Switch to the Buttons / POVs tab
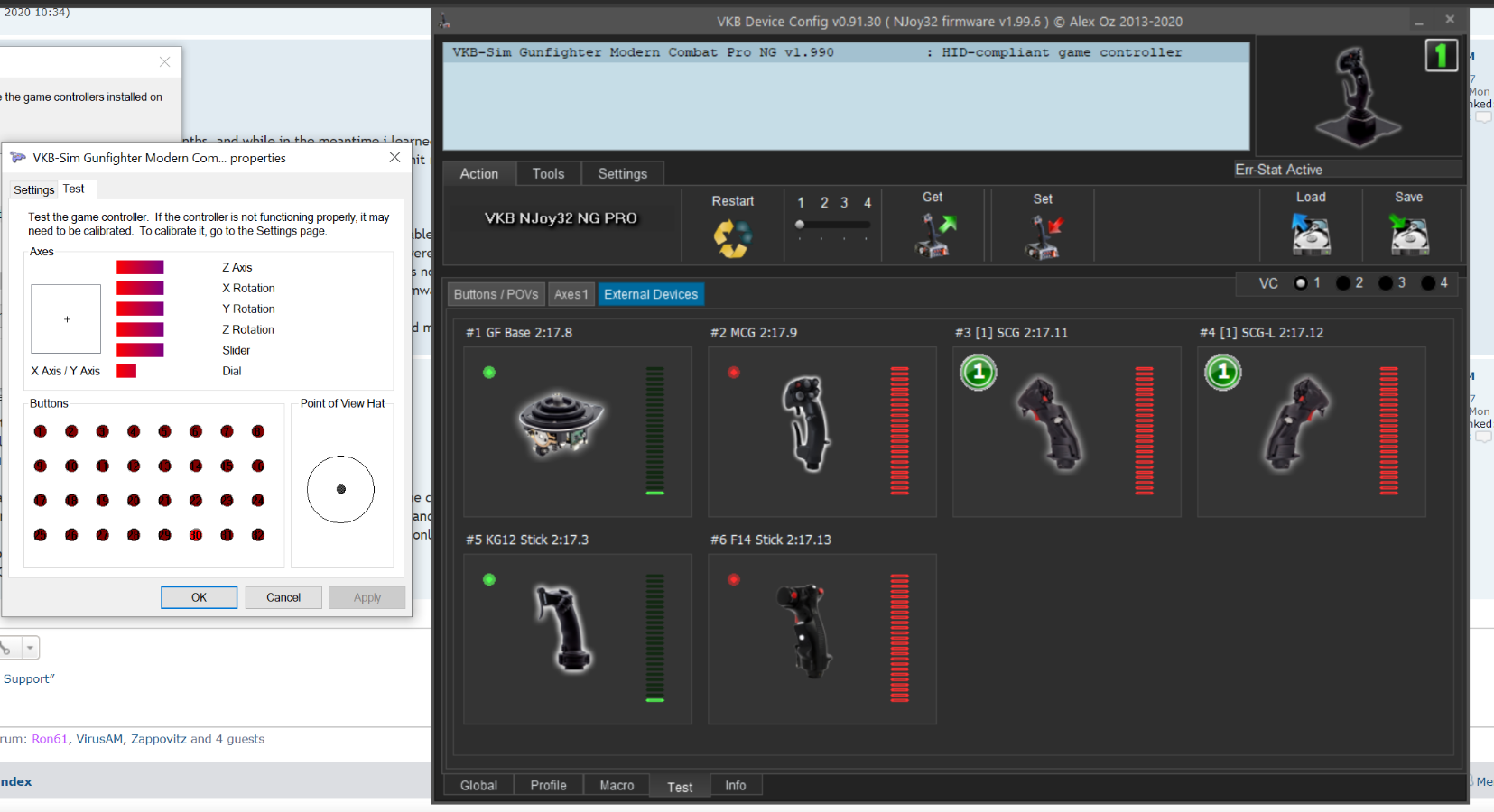 coord(496,294)
